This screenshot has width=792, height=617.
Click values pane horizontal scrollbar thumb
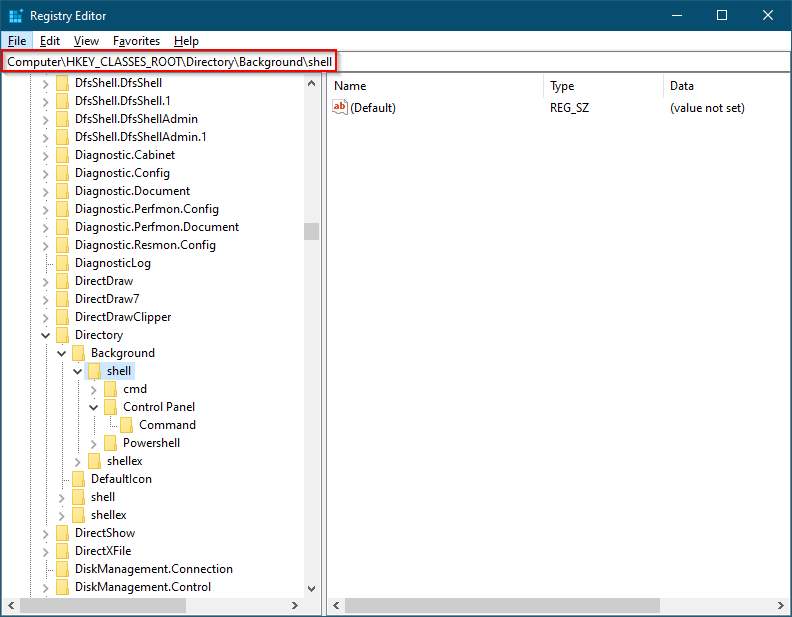(502, 605)
